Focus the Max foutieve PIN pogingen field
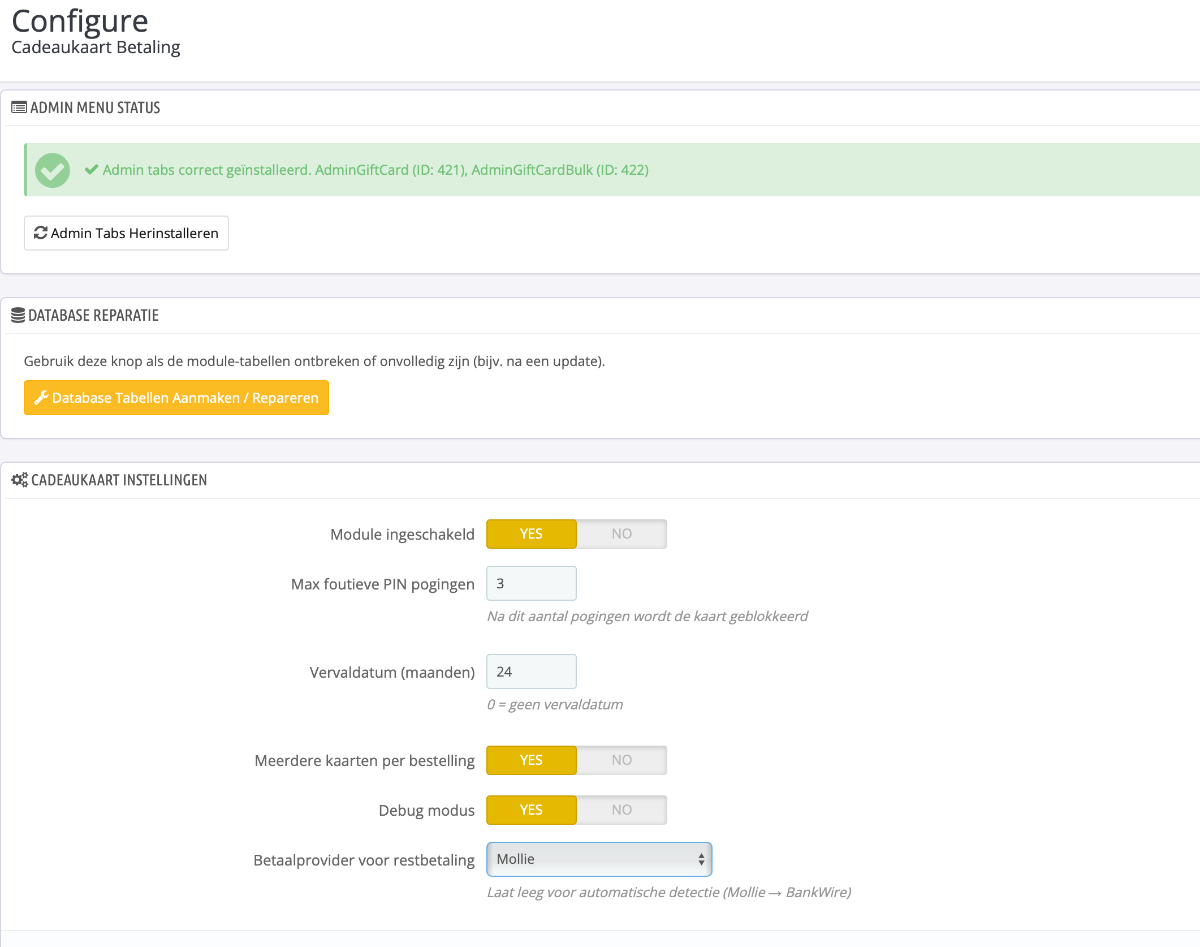Viewport: 1200px width, 947px height. [531, 583]
